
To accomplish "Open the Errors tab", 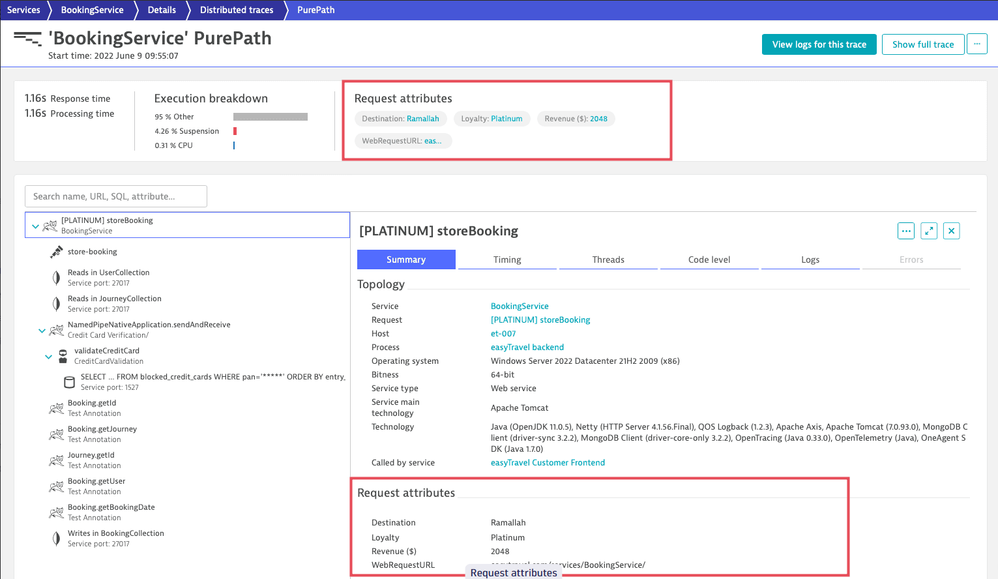I will [x=911, y=260].
